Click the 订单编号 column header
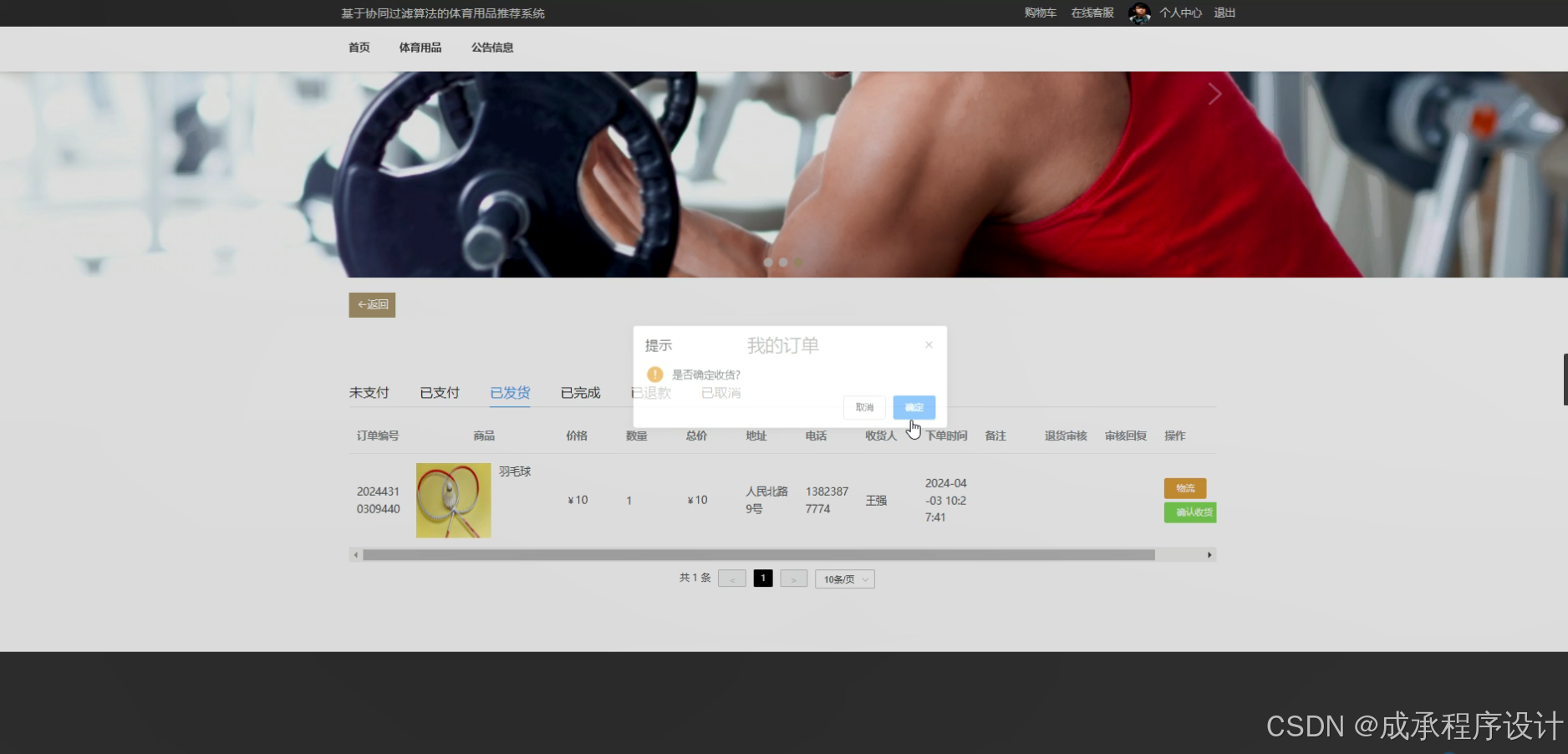Screen dimensions: 1568x754 pos(378,436)
